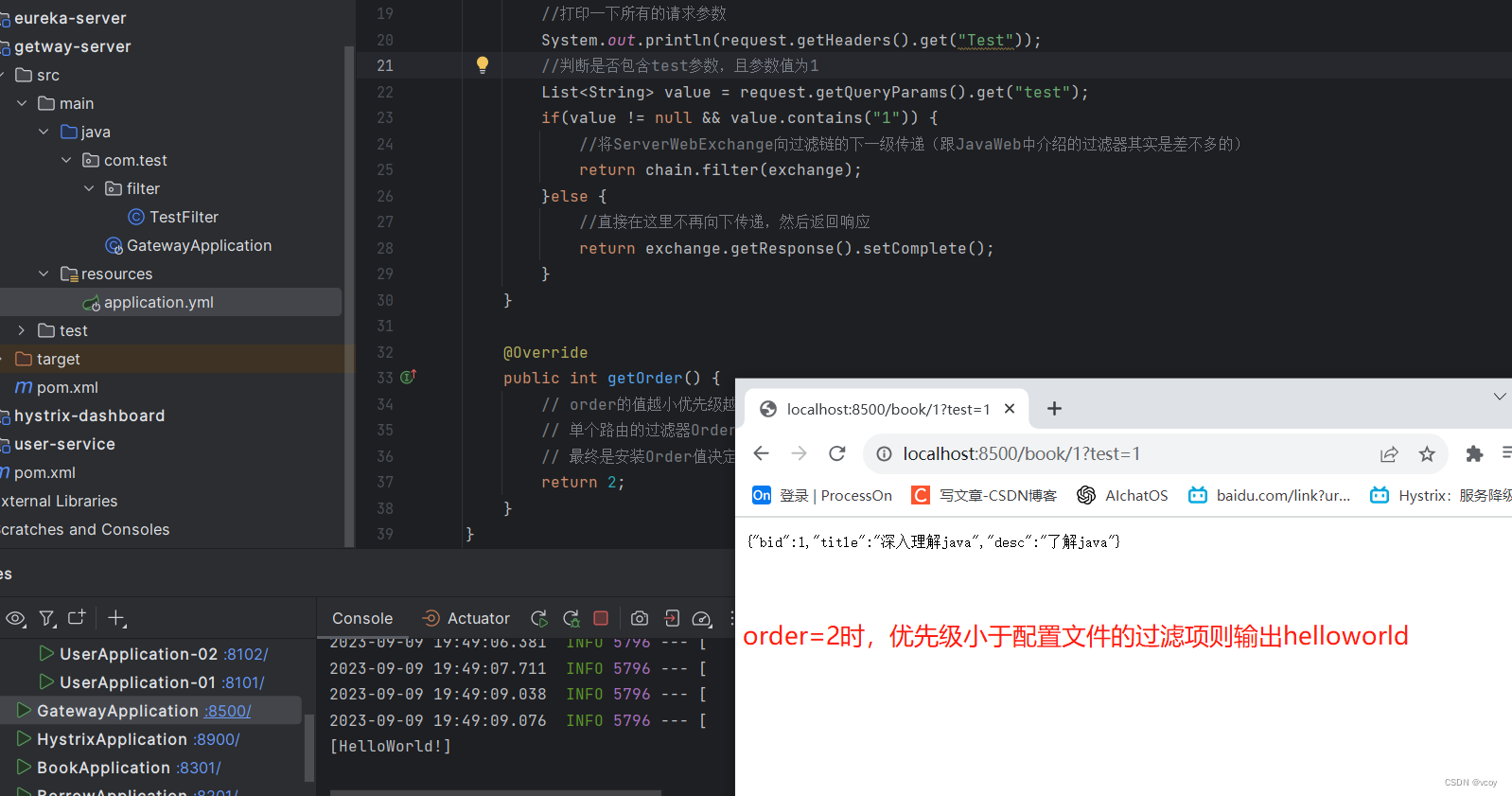Collapse the filter package
The image size is (1512, 796).
(x=89, y=188)
